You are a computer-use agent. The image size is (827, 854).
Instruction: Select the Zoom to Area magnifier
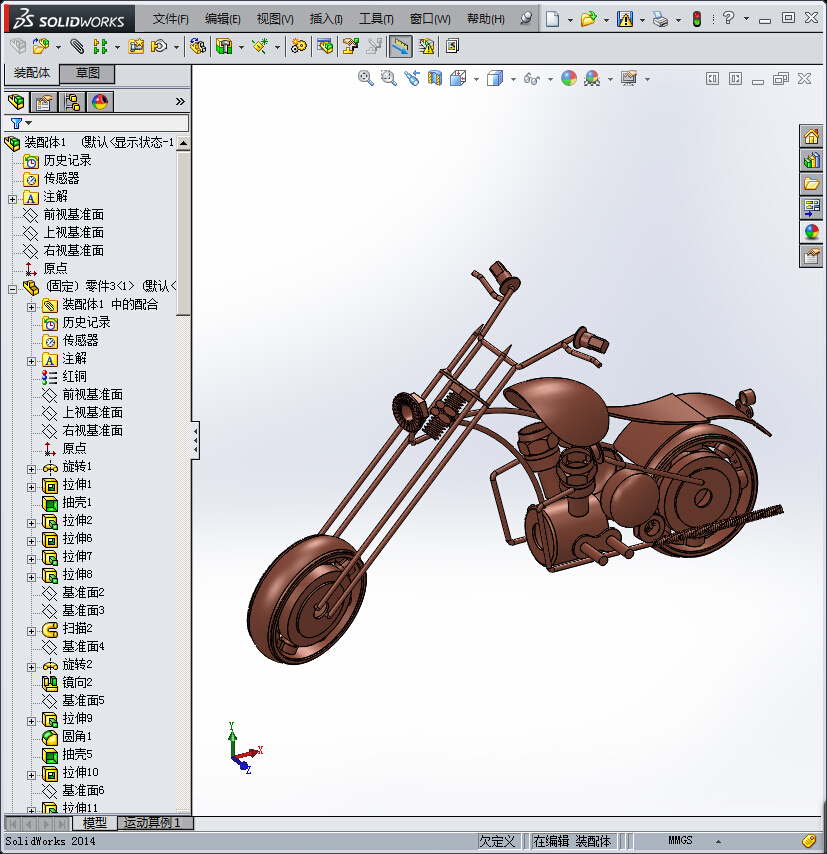(x=388, y=78)
